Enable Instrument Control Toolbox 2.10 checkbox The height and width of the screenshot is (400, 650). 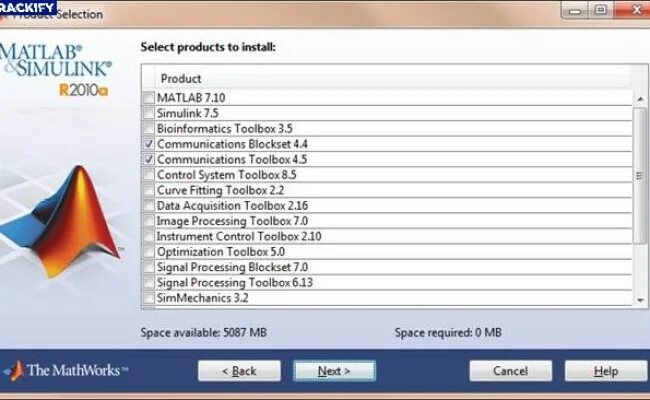[x=148, y=236]
